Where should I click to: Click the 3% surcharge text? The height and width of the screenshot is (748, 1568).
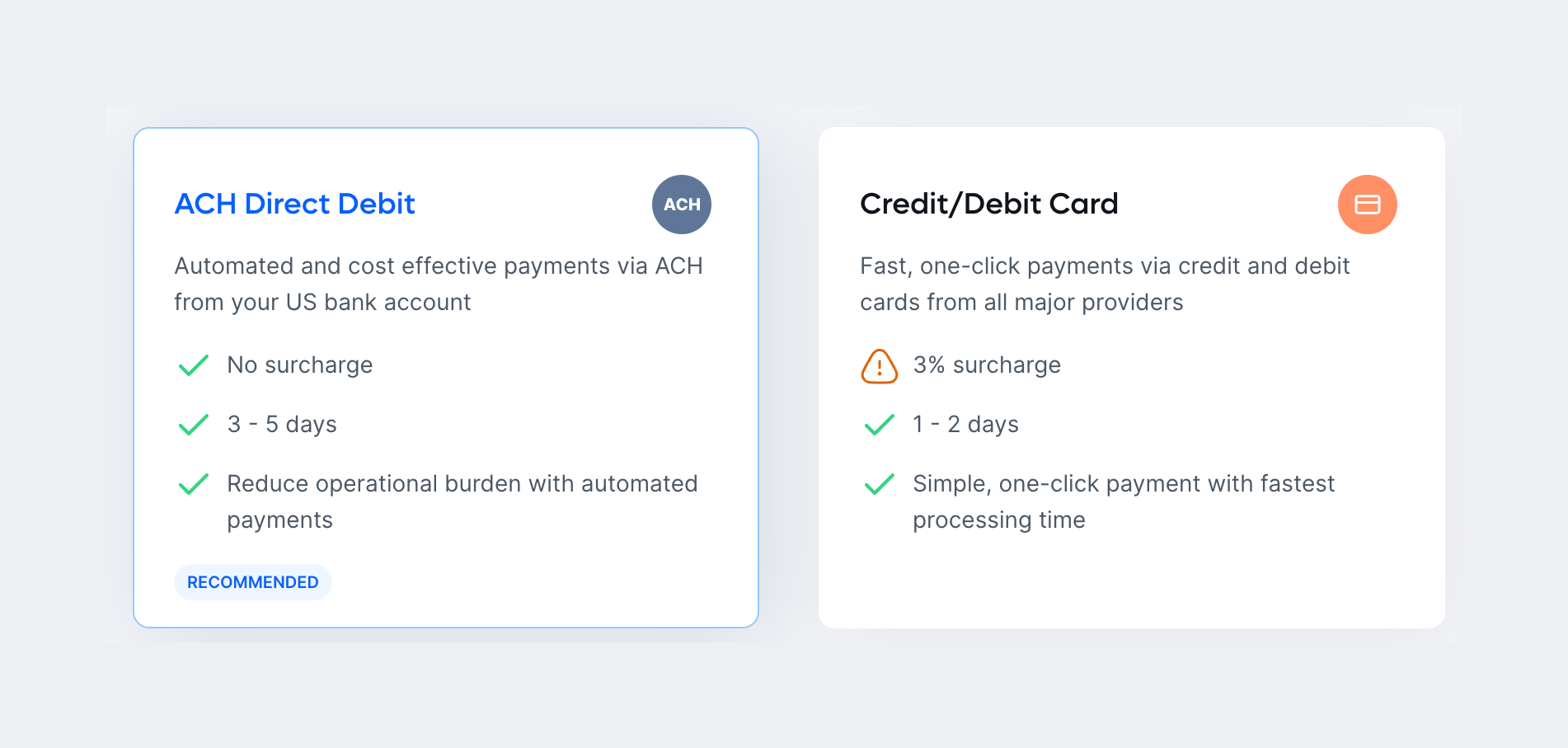coord(987,365)
